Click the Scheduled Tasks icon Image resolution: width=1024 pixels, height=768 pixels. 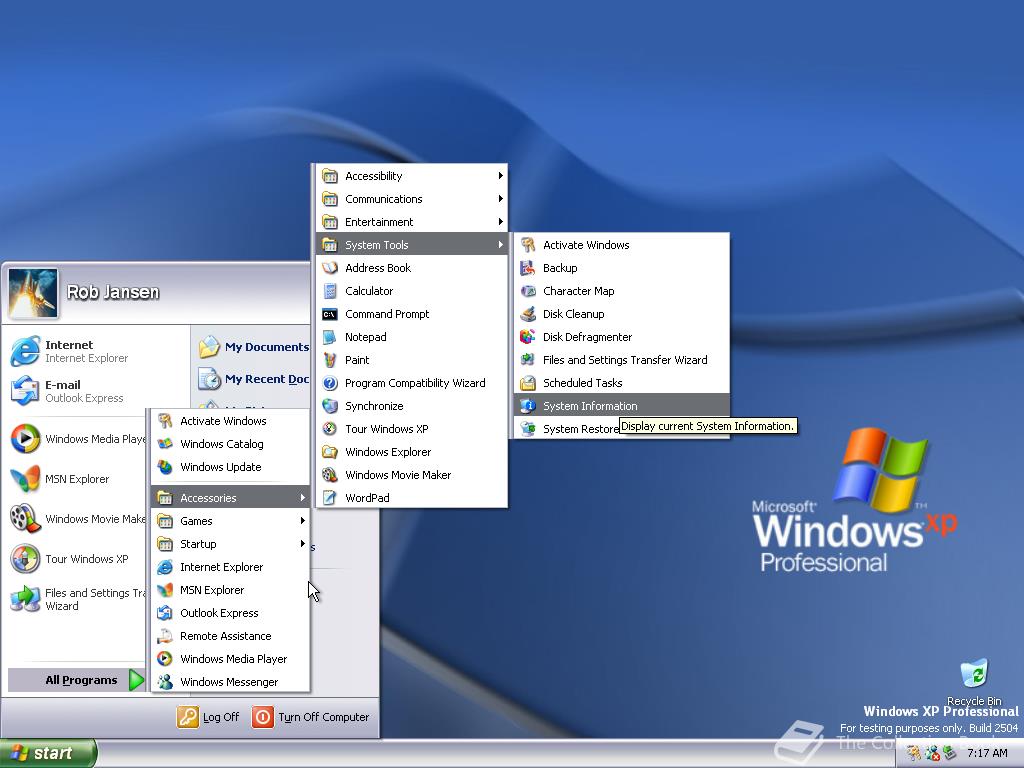(528, 383)
